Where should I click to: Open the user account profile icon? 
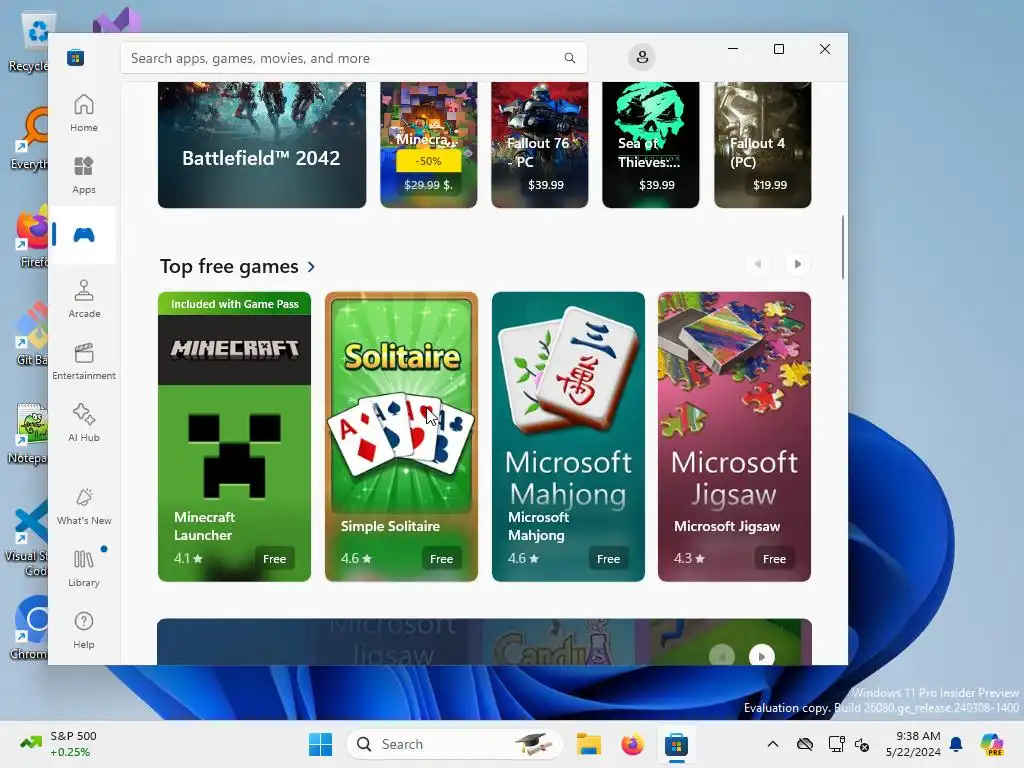tap(642, 57)
